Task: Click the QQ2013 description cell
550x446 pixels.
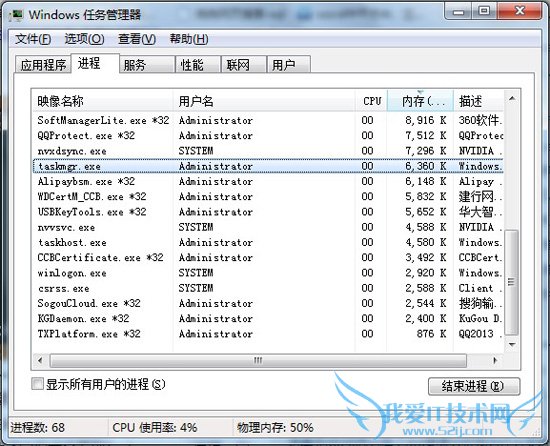Action: 480,333
